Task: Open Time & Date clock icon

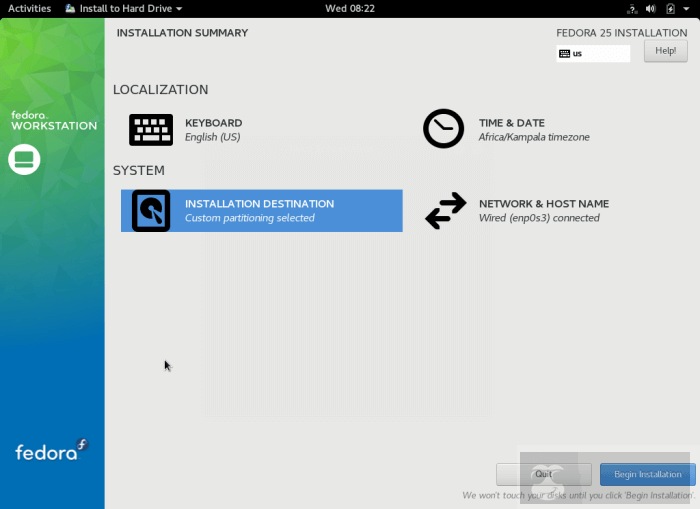Action: coord(443,129)
